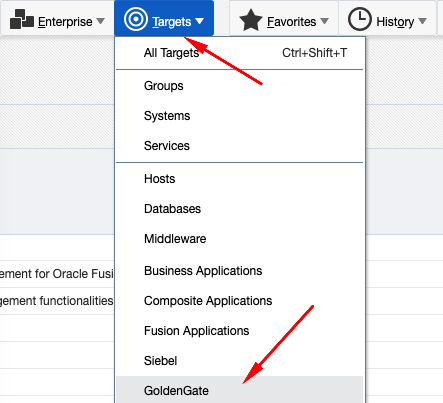Expand the Favorites dropdown arrow
443x403 pixels.
click(324, 21)
